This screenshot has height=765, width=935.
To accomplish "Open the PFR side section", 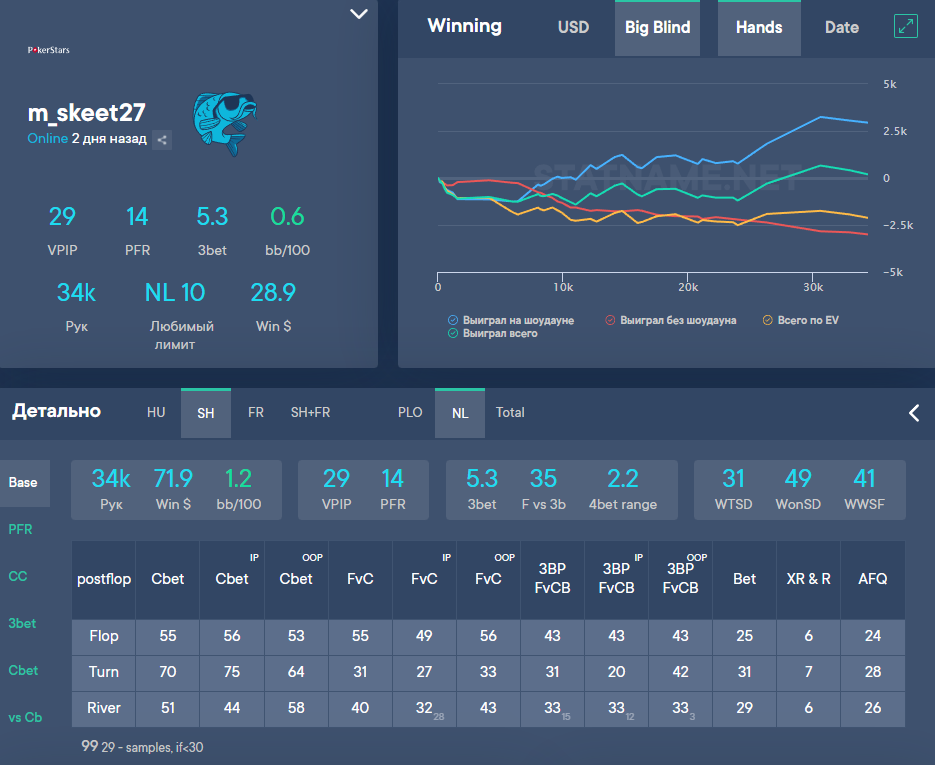I will pyautogui.click(x=21, y=529).
